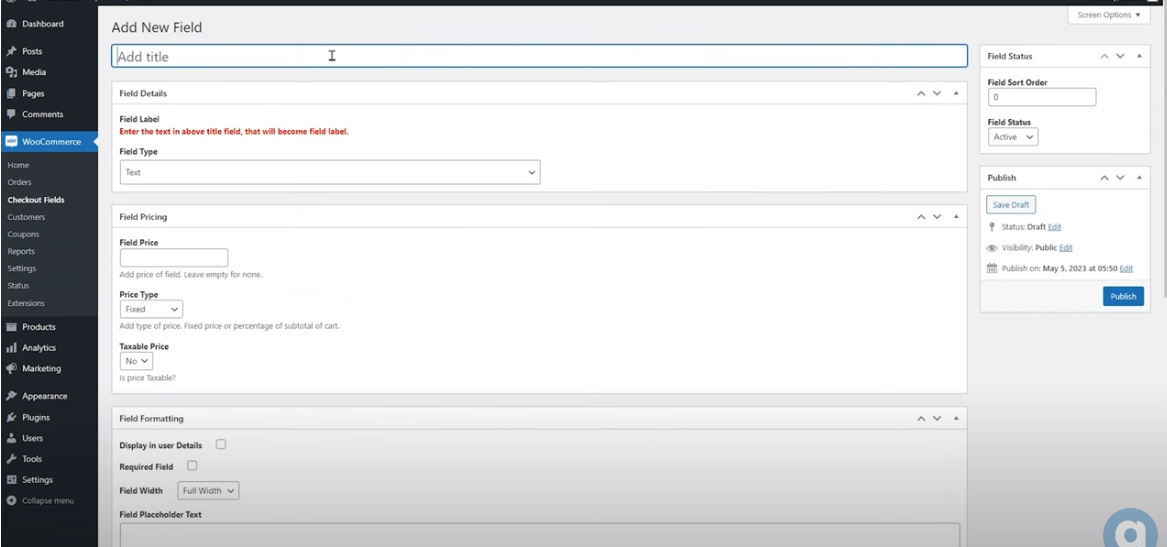The height and width of the screenshot is (547, 1167).
Task: Move Field Details panel down
Action: (x=937, y=94)
